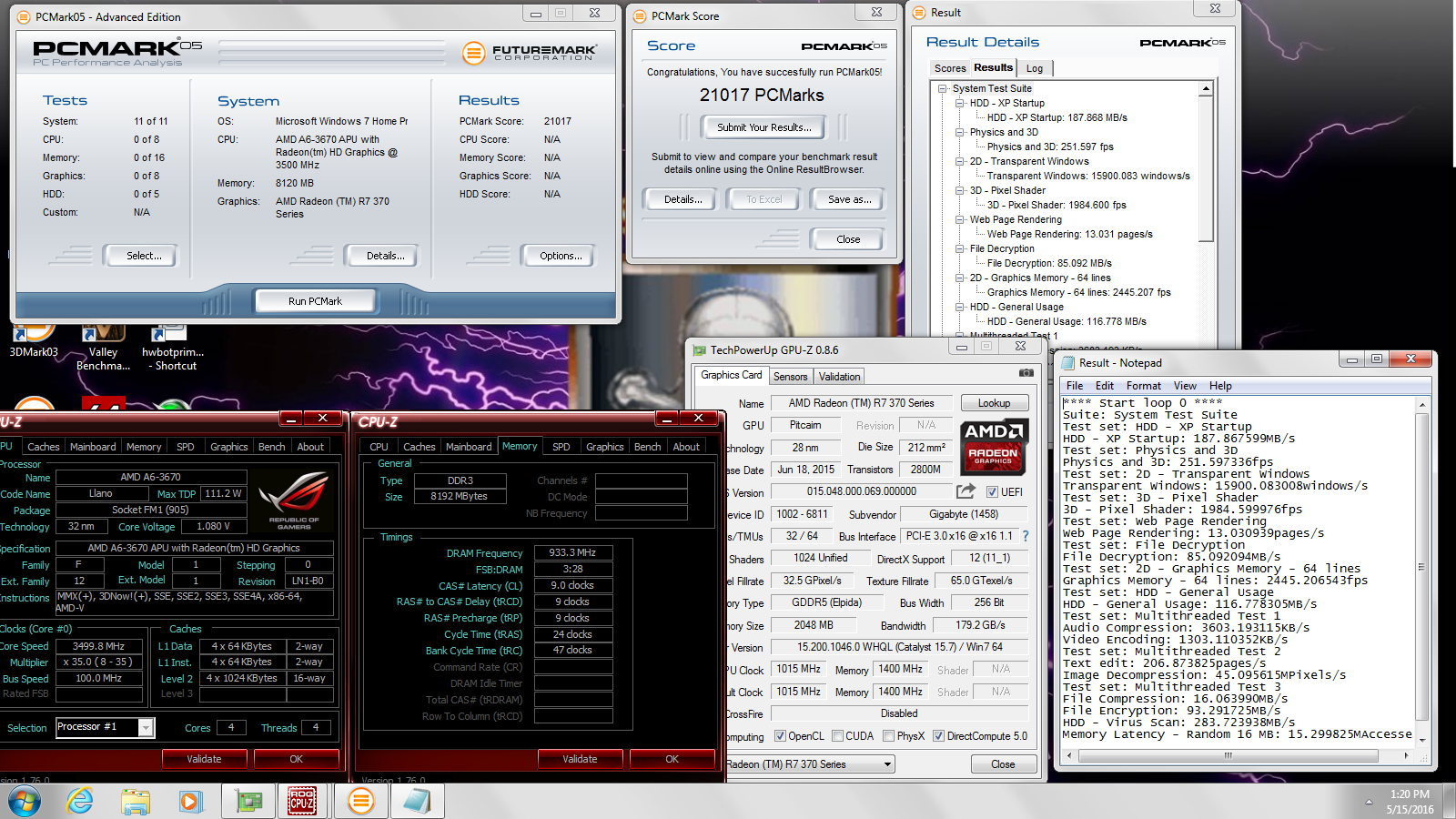The width and height of the screenshot is (1456, 819).
Task: Open Windows Explorer folder taskbar icon
Action: coord(136,802)
